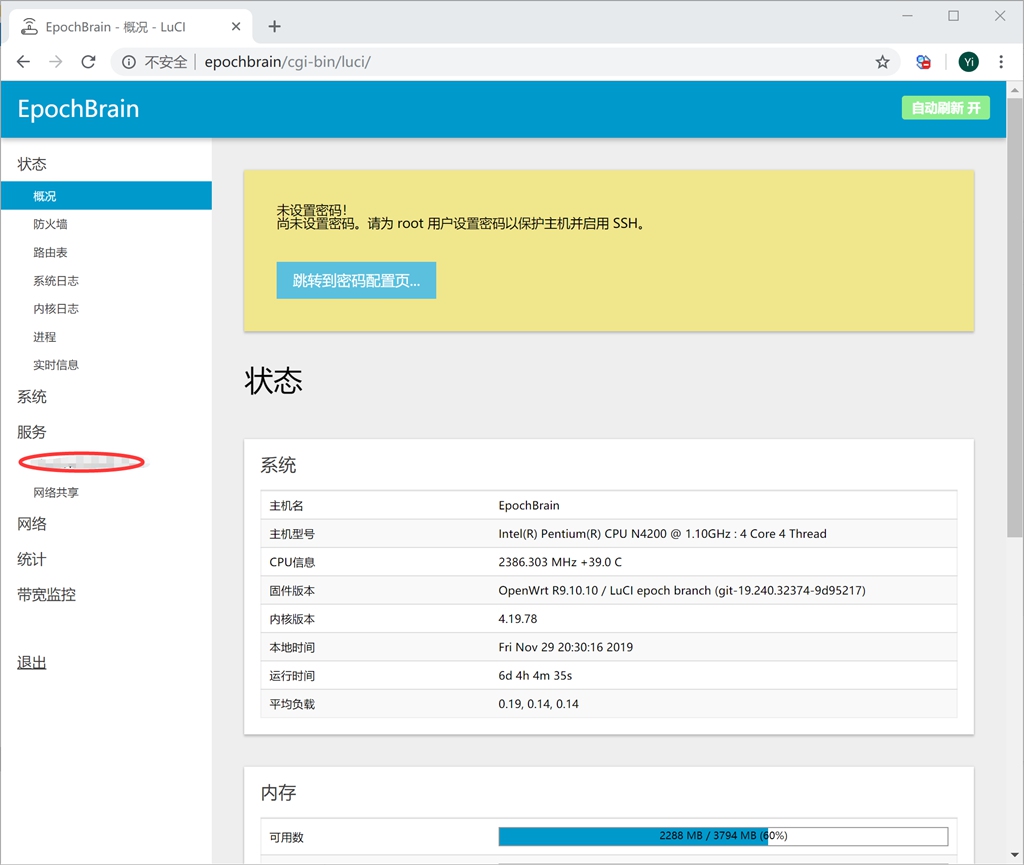Select the OpenWrt R9.10.10 firmware version text

682,591
